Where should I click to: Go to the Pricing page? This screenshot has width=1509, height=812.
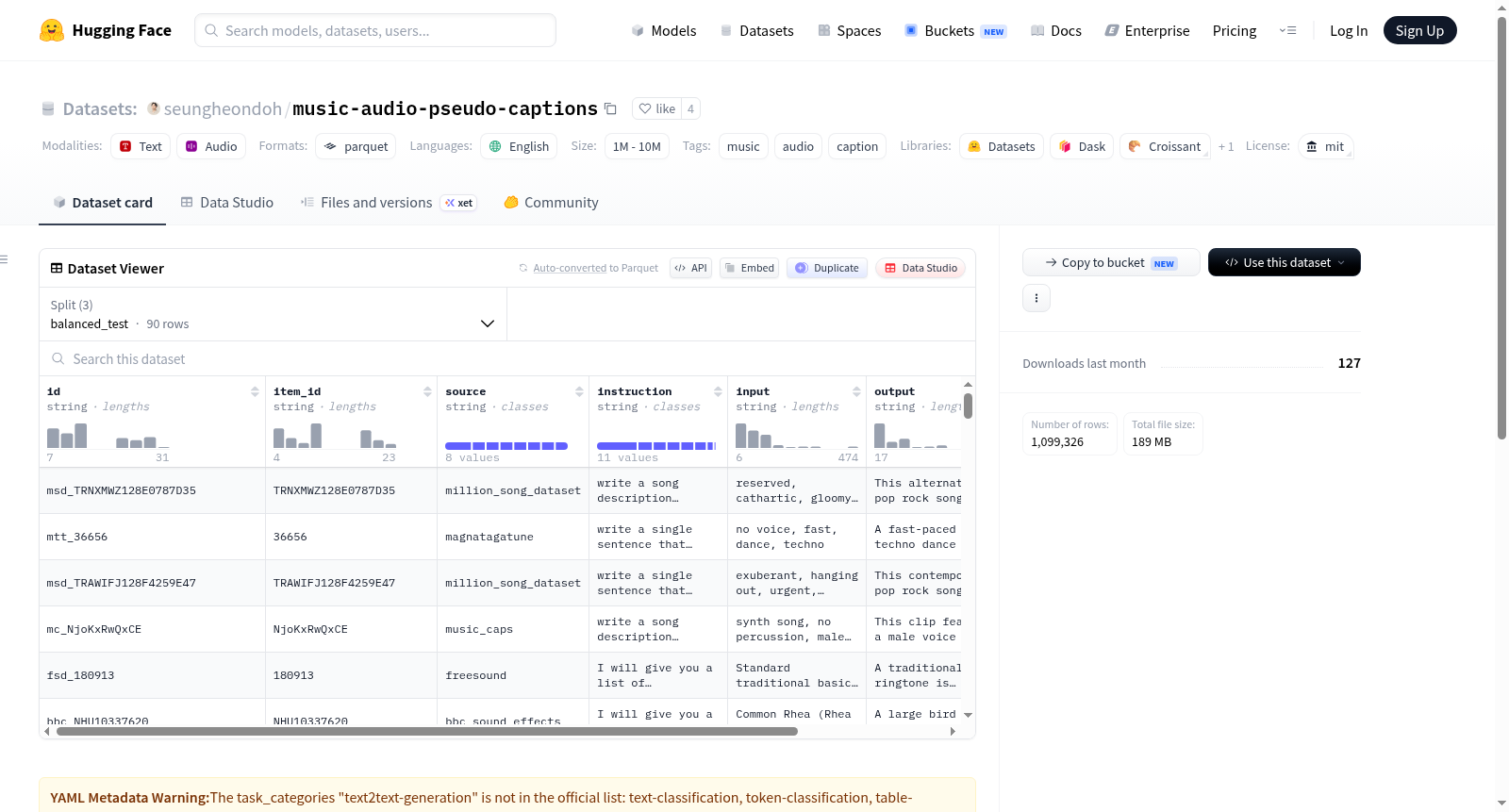click(x=1235, y=30)
